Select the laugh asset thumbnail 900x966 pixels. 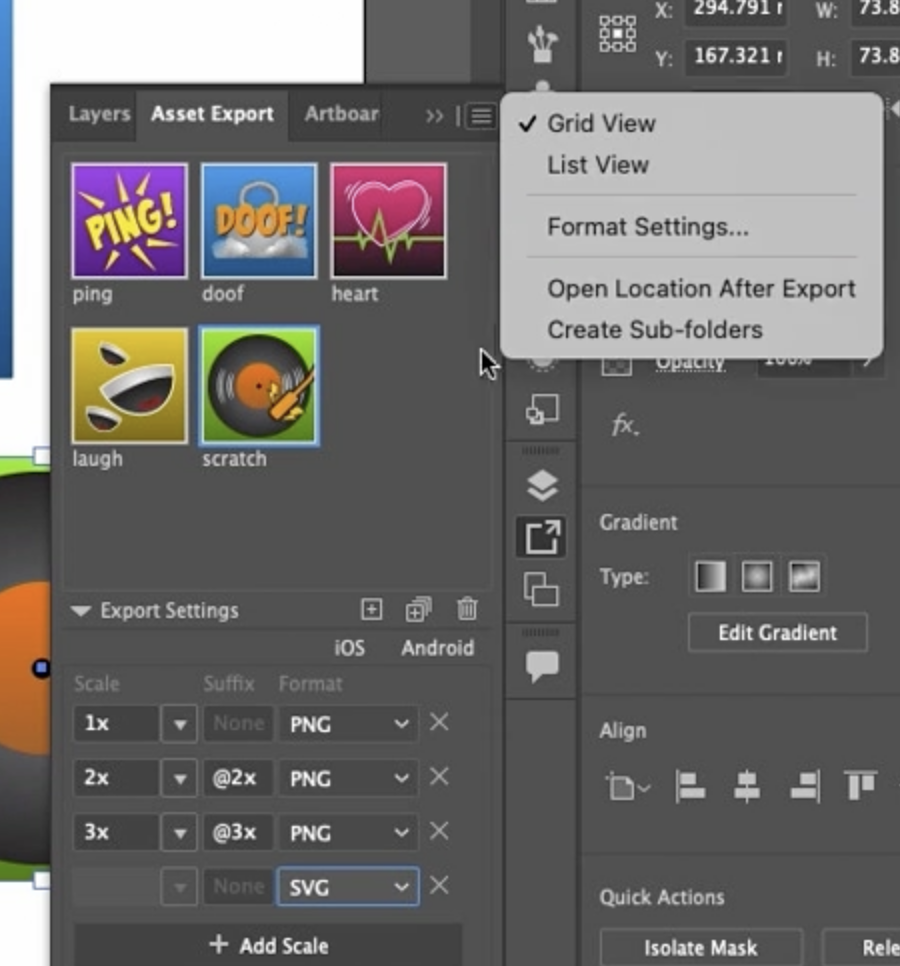click(129, 385)
